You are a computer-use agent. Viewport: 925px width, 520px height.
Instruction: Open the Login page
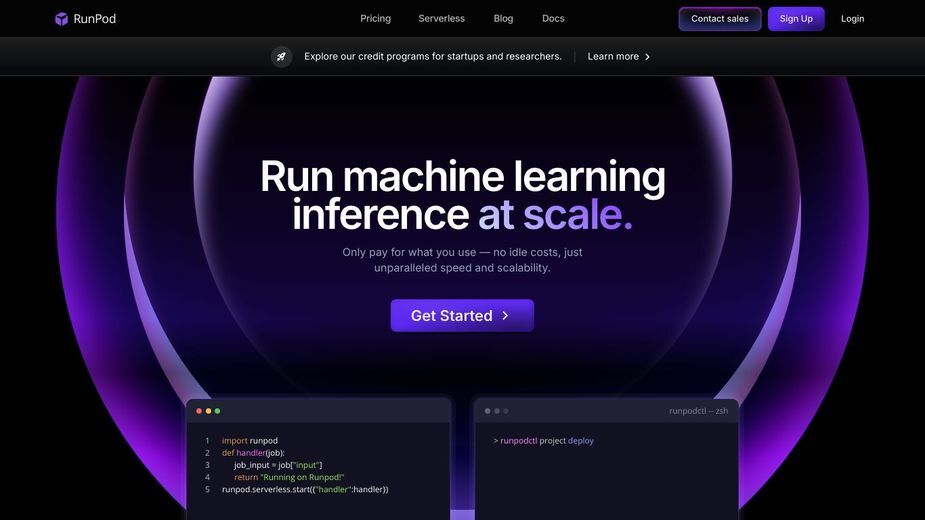point(852,19)
